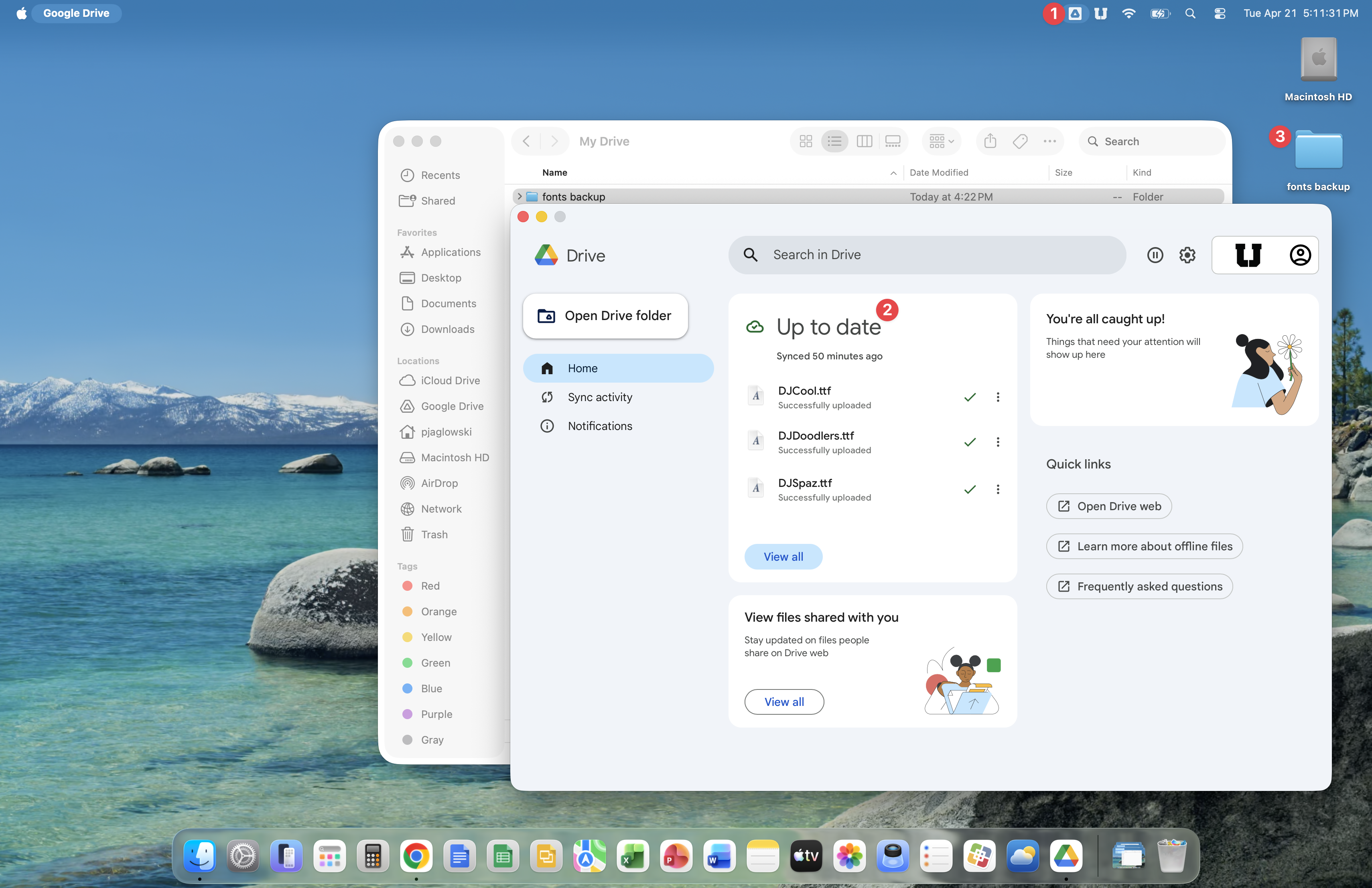Open more options for DJSpaz.ttf
The height and width of the screenshot is (888, 1372).
[998, 489]
